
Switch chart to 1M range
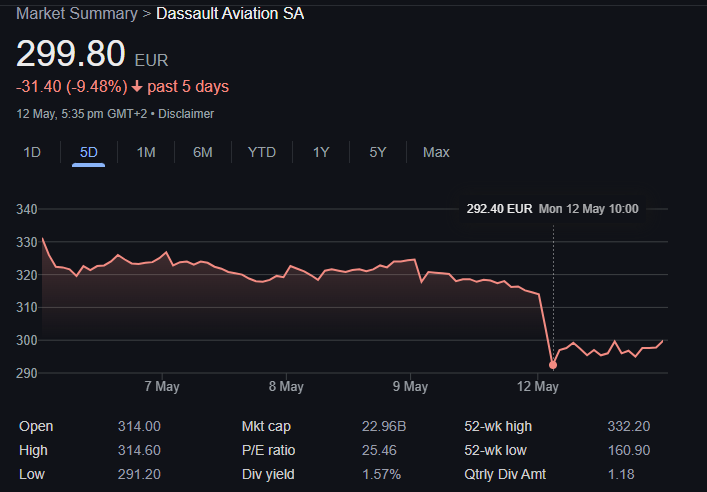(x=146, y=152)
